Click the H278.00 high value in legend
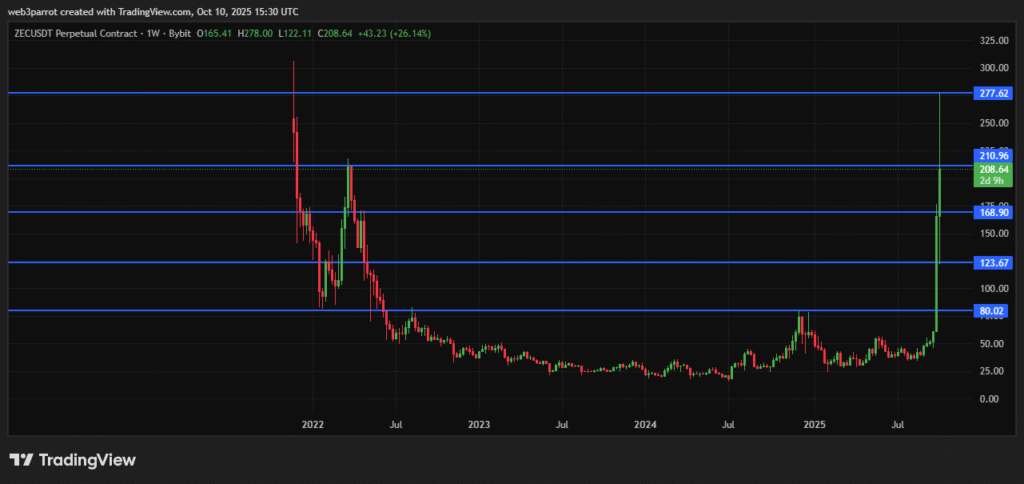 (x=258, y=32)
